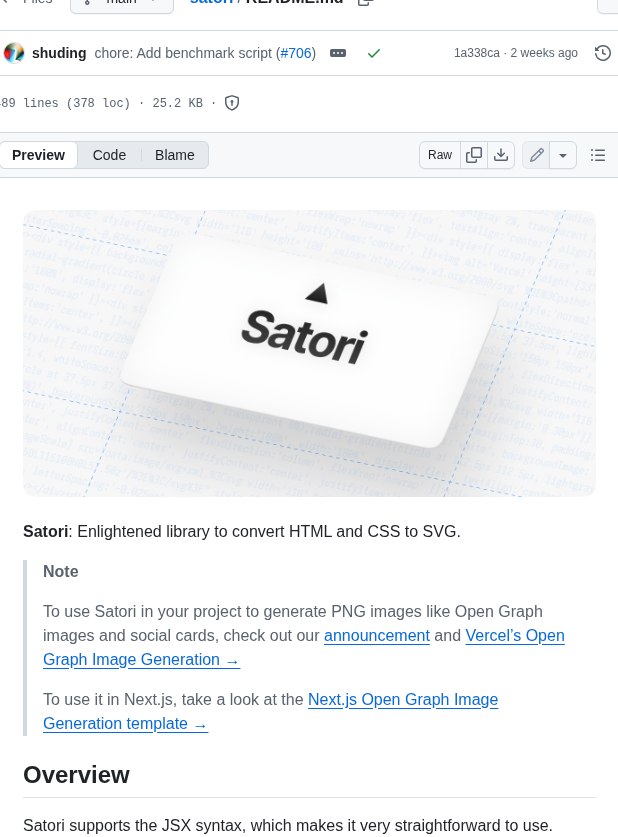
Task: Click the Raw button
Action: click(439, 155)
